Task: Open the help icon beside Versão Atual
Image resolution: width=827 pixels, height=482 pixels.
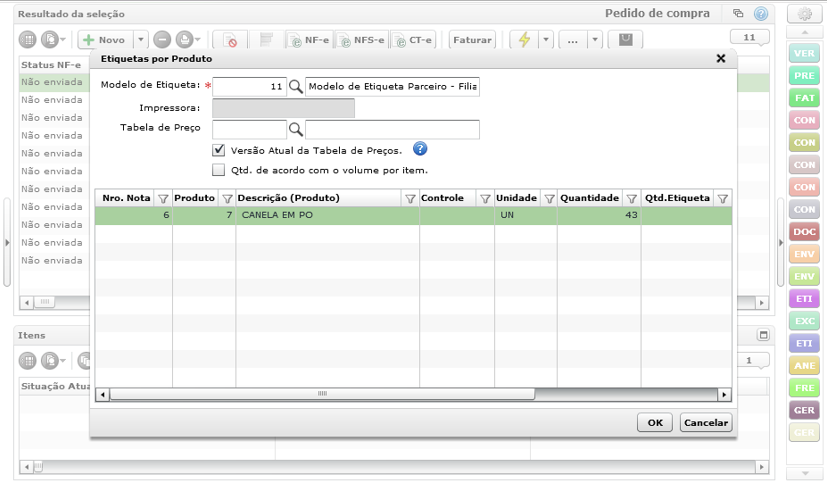Action: pos(420,149)
